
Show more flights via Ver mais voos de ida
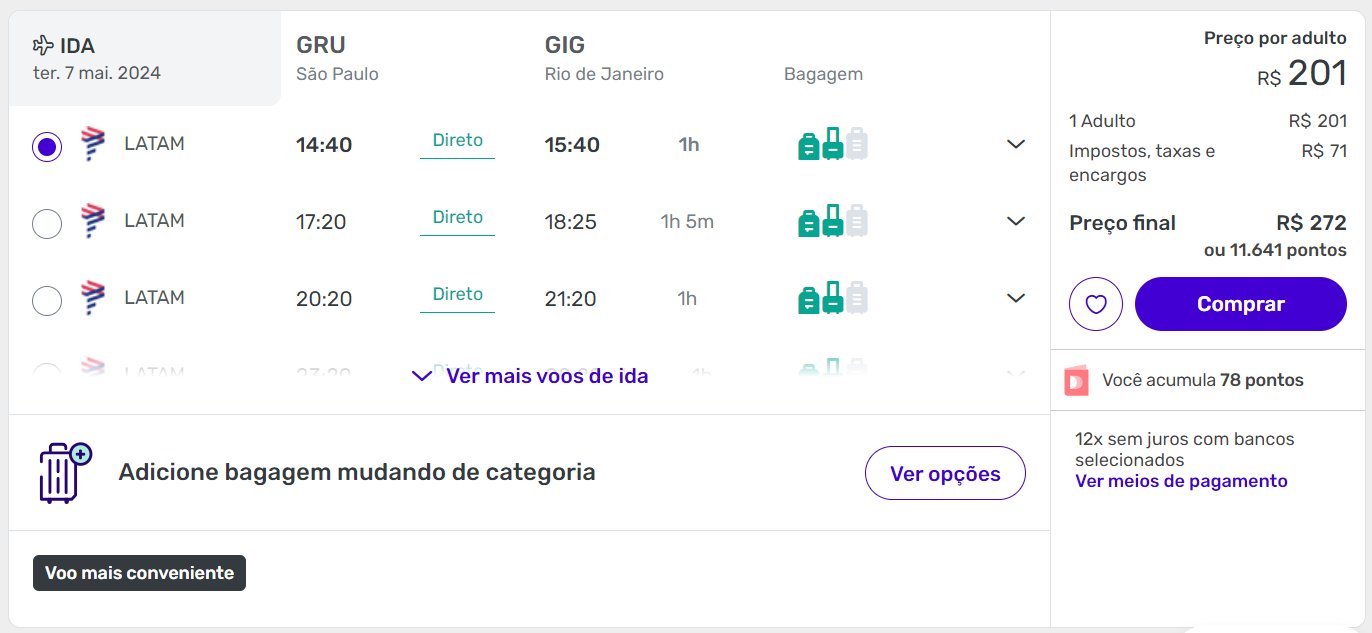point(530,376)
